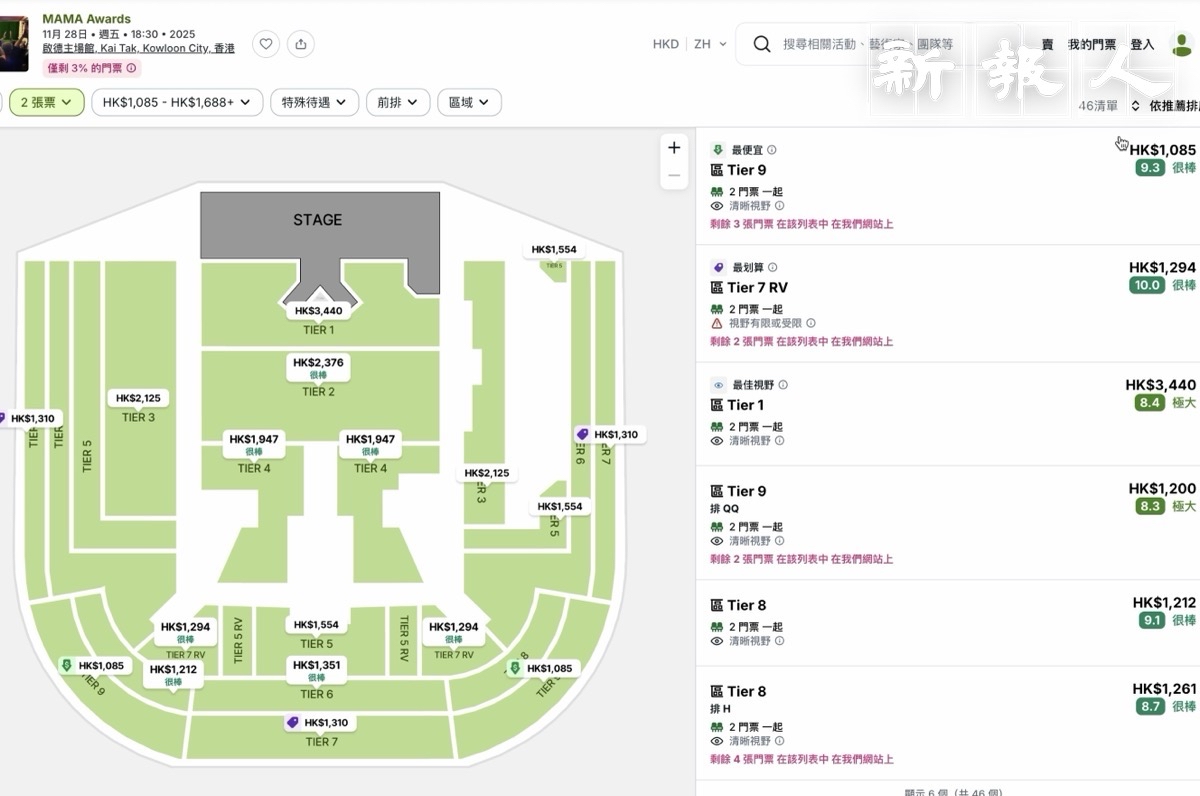Click info icon beside 最划算 label
Screen dimensions: 1200x796
pyautogui.click(x=772, y=268)
